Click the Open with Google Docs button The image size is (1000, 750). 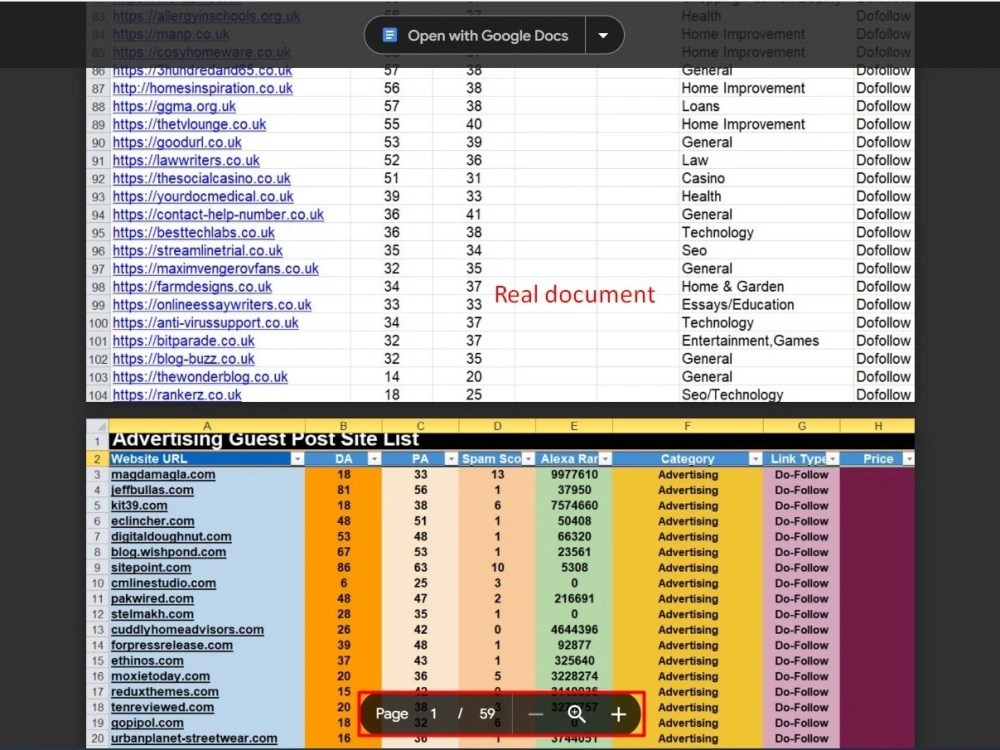tap(475, 35)
